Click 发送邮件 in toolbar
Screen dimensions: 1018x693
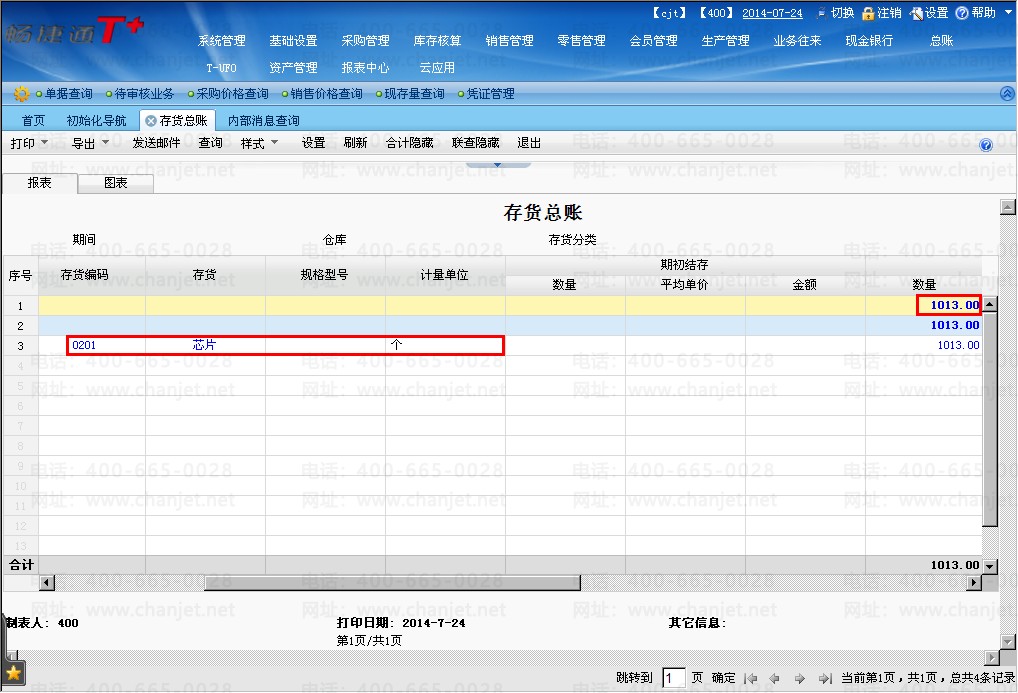pyautogui.click(x=156, y=143)
